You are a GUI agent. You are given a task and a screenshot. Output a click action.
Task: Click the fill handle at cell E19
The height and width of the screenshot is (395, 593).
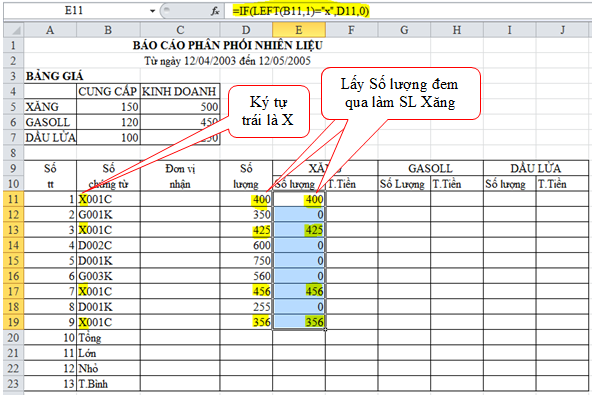(325, 330)
